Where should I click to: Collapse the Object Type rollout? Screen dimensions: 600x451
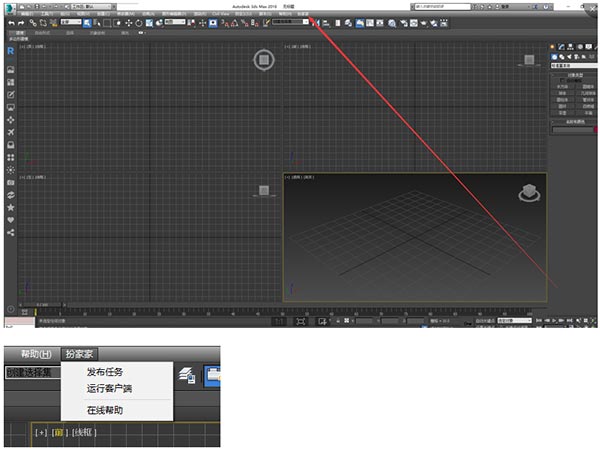coord(574,75)
